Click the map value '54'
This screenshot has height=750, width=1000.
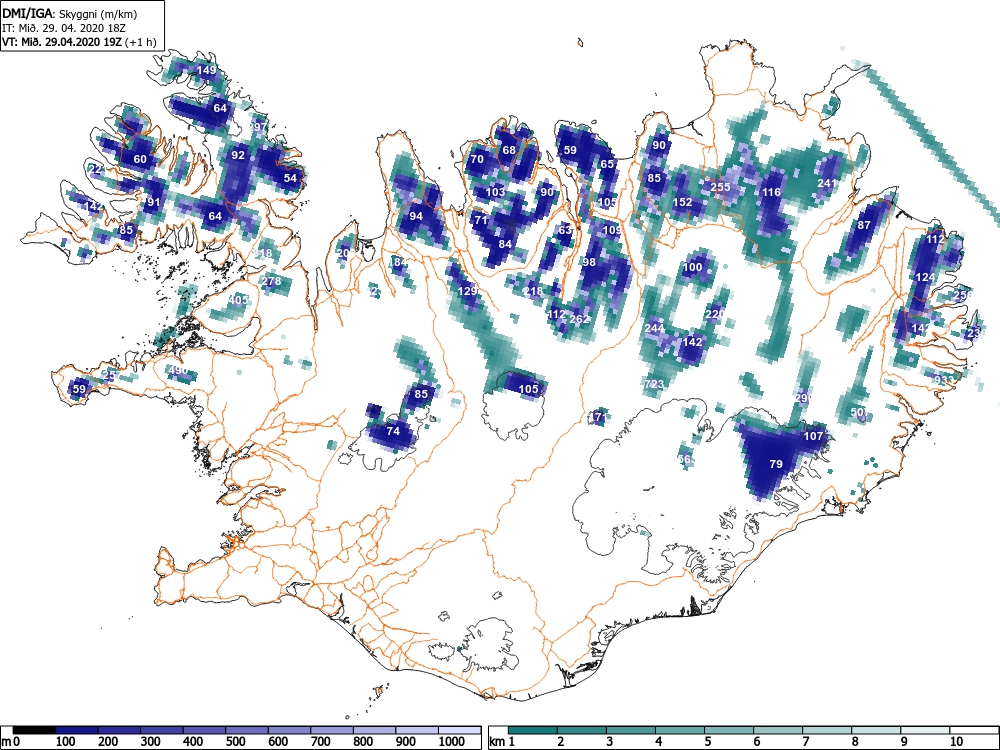(290, 178)
